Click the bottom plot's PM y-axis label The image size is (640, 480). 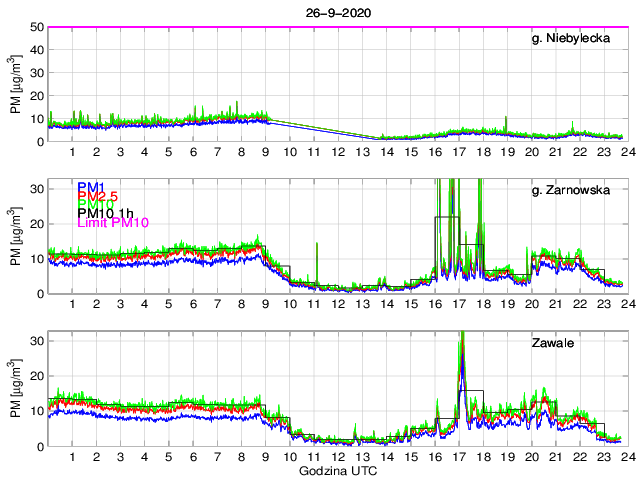(x=15, y=389)
